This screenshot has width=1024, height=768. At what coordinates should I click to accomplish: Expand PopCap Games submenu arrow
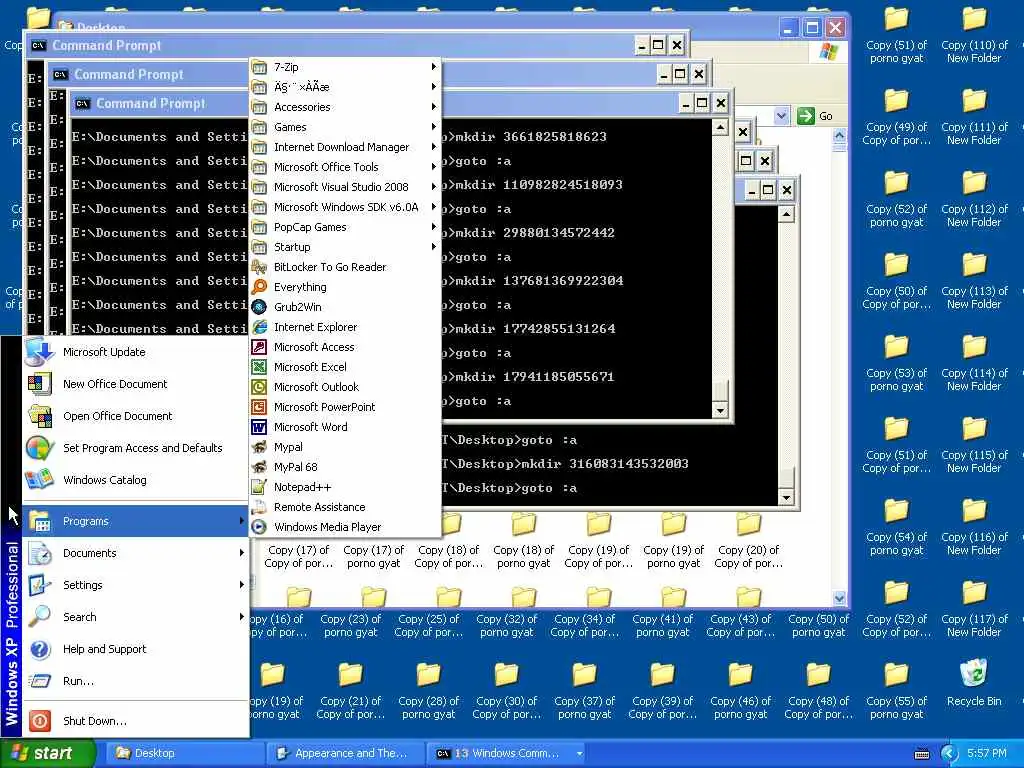click(433, 227)
